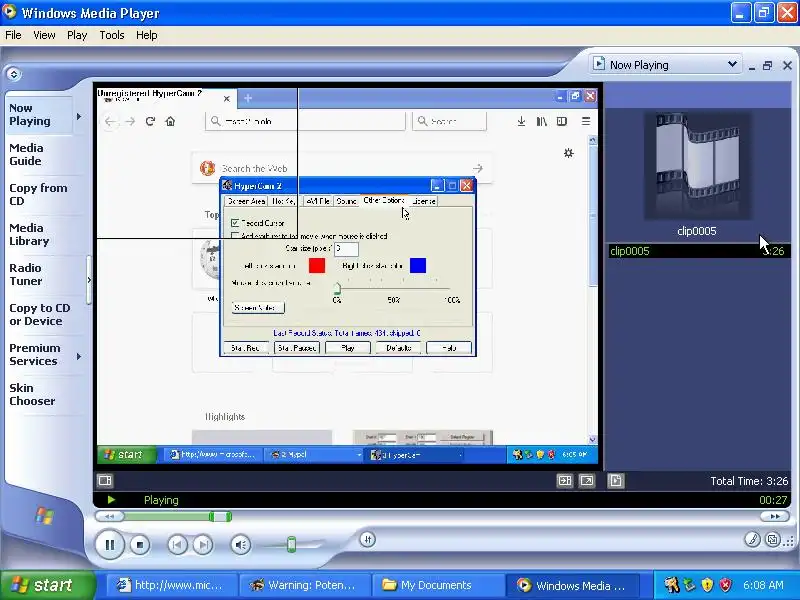
Task: Pause the video playback
Action: 110,545
